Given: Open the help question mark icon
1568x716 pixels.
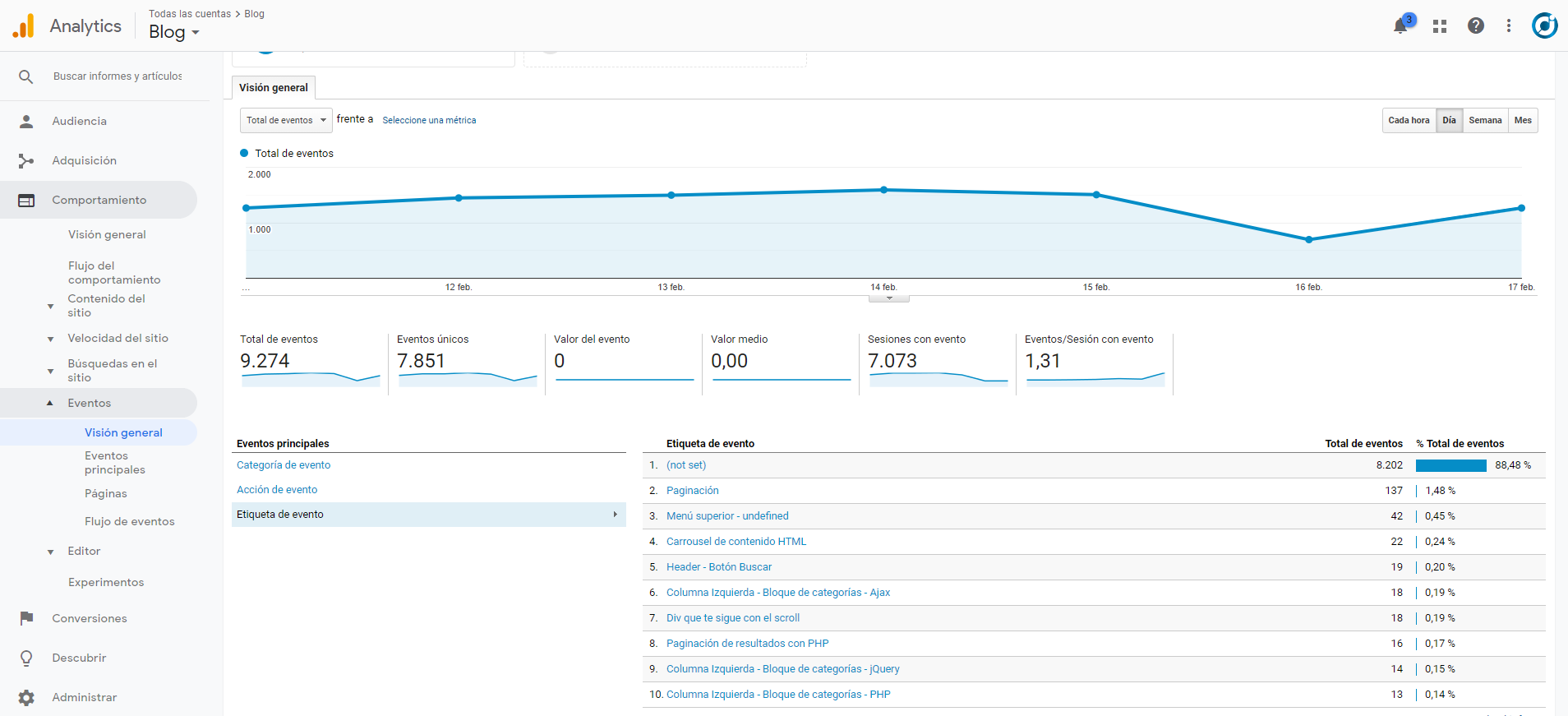Looking at the screenshot, I should tap(1476, 25).
